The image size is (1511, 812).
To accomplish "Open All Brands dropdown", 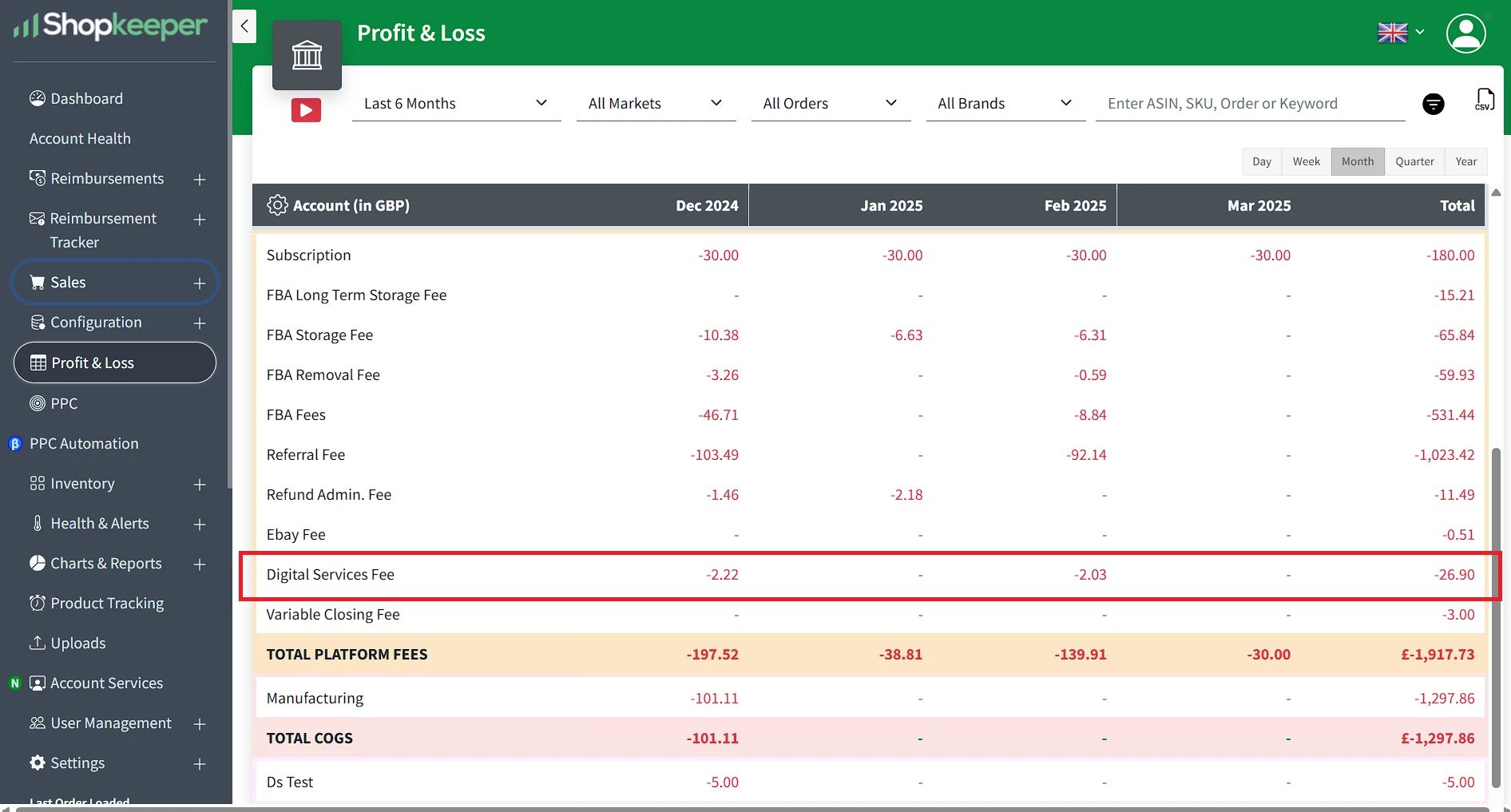I will tap(1005, 103).
